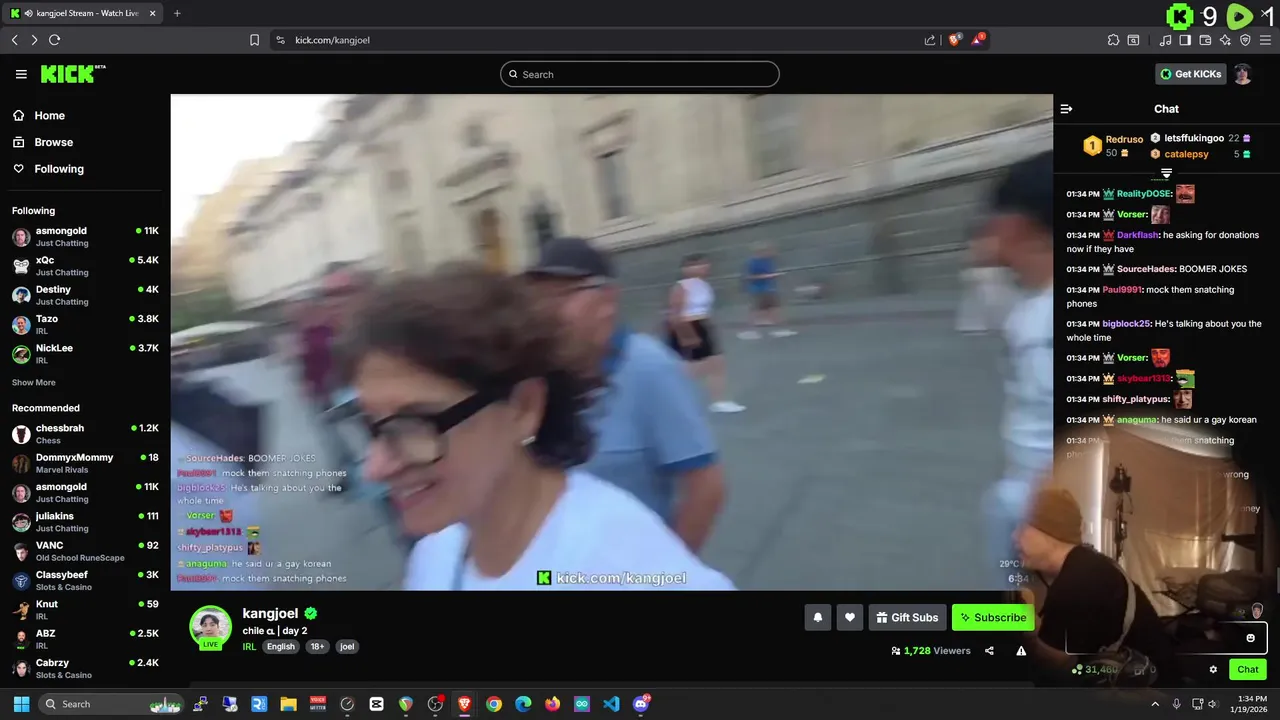Open Windows Start menu

point(21,704)
